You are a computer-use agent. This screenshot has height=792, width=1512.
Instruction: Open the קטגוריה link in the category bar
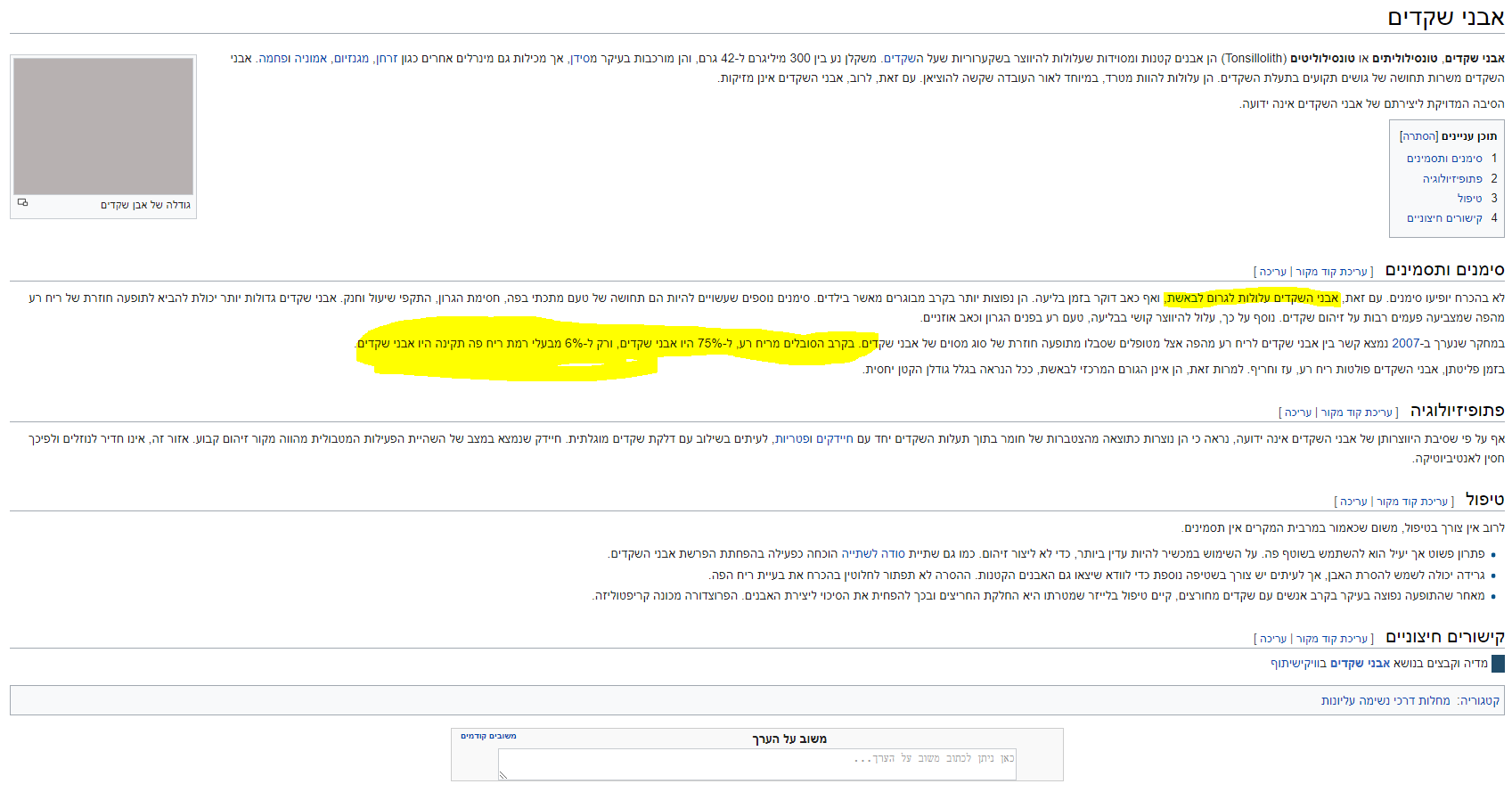pyautogui.click(x=1479, y=700)
